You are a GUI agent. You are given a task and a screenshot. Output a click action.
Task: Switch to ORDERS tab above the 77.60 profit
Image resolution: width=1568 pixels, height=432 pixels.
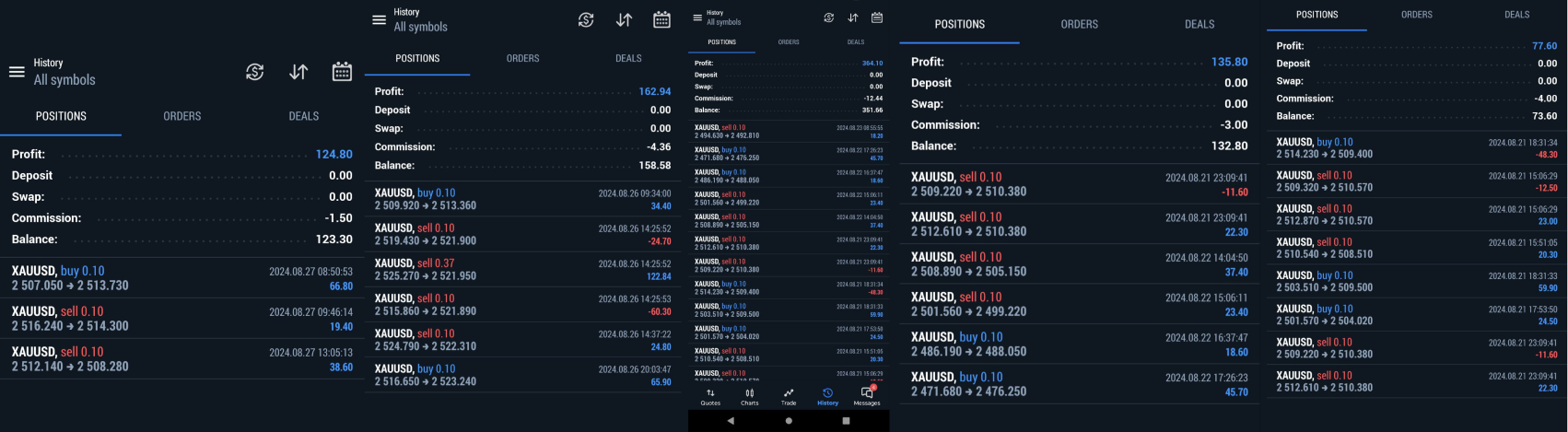(1417, 15)
